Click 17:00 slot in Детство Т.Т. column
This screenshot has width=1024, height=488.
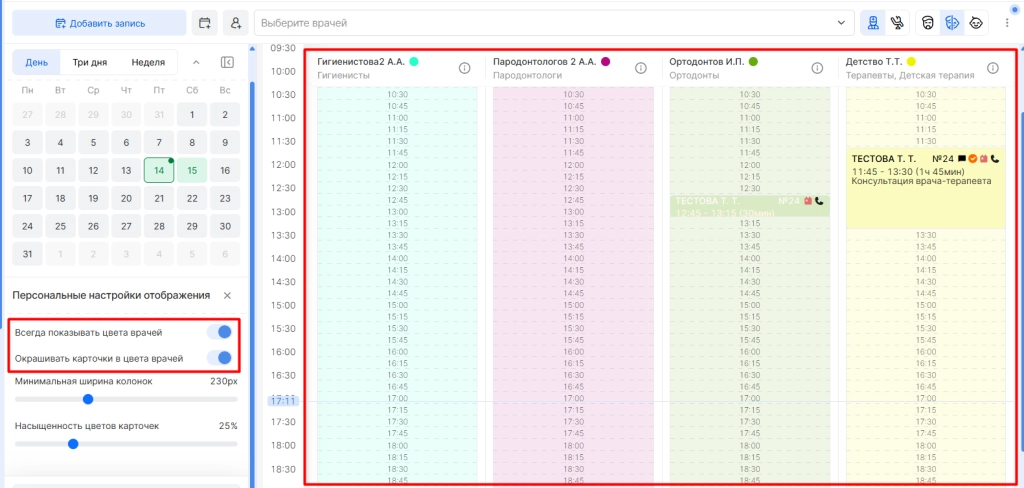[925, 399]
